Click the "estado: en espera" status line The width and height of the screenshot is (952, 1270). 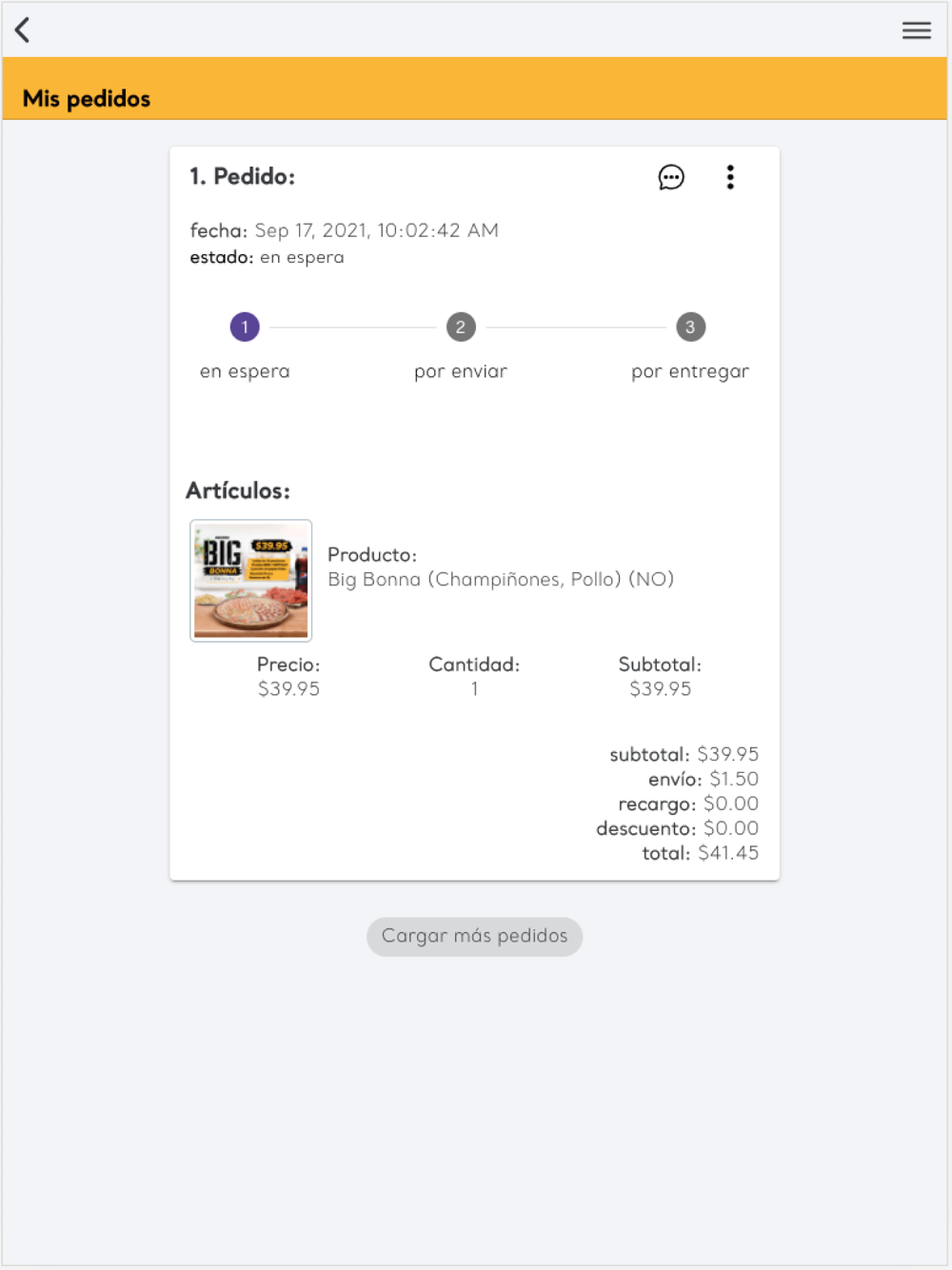point(268,257)
